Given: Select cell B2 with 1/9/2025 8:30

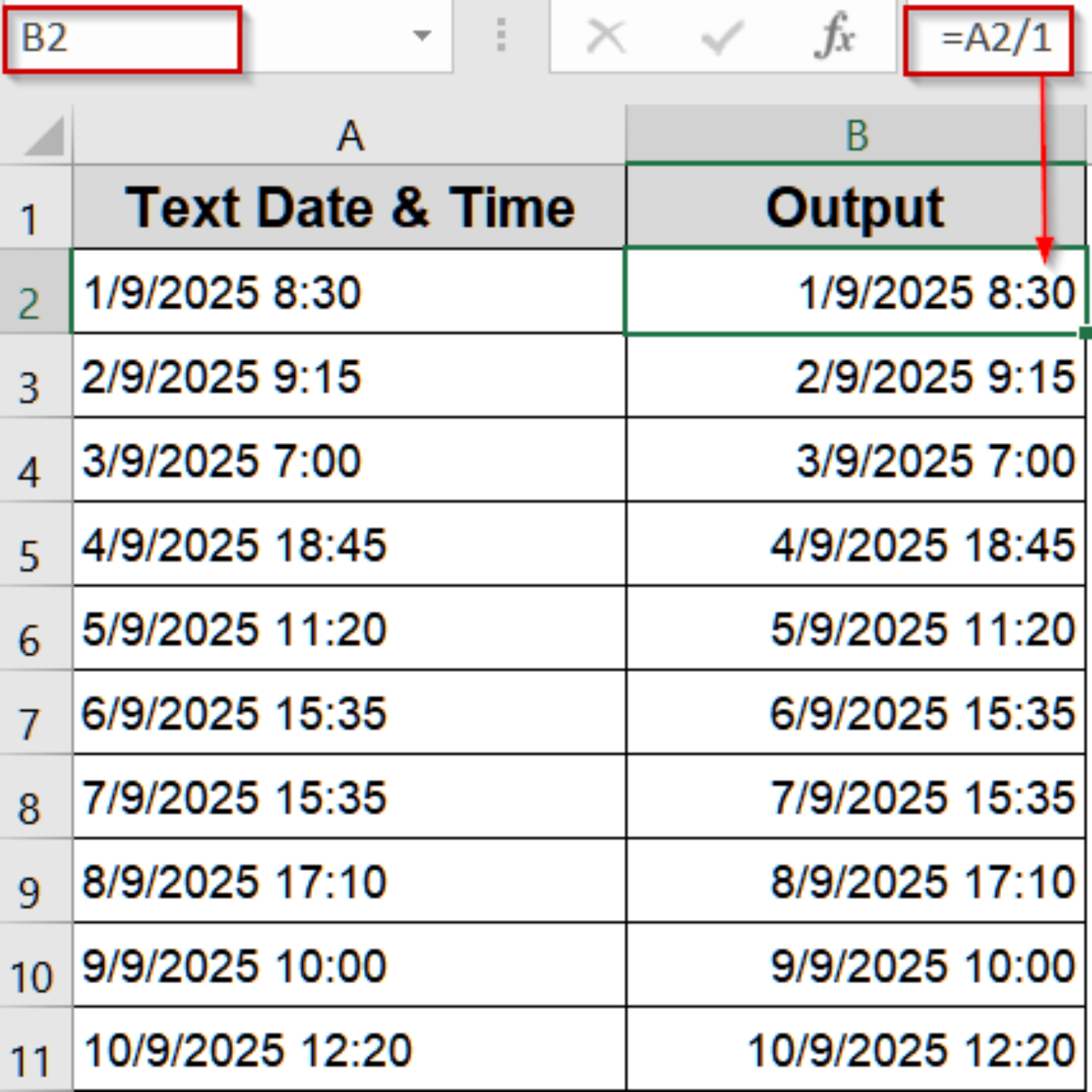Looking at the screenshot, I should tap(856, 291).
